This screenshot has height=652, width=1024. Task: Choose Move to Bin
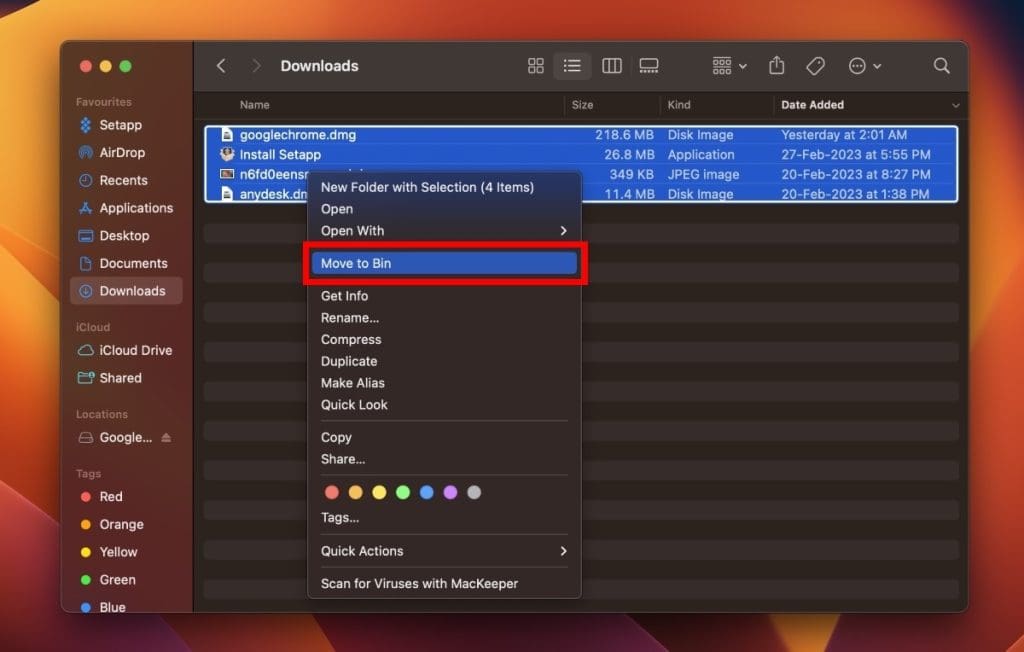point(443,264)
